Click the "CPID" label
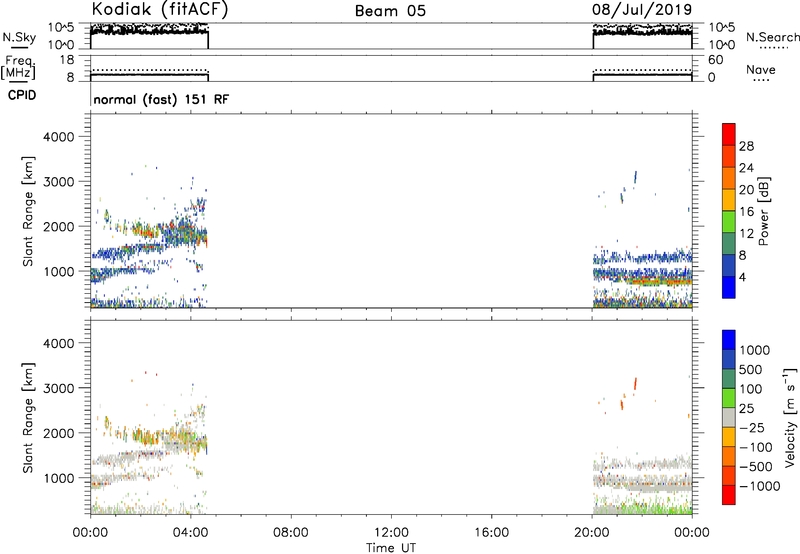 22,95
